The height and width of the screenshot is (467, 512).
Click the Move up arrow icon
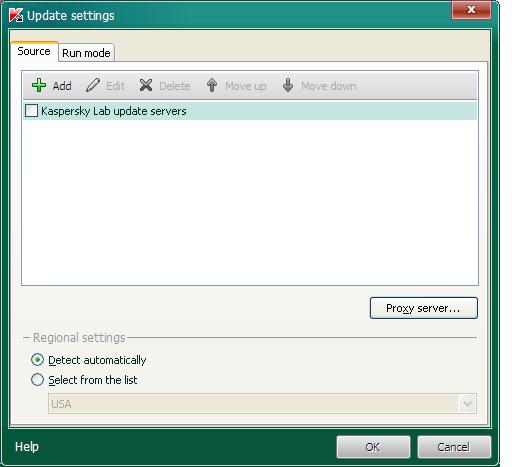click(x=212, y=85)
